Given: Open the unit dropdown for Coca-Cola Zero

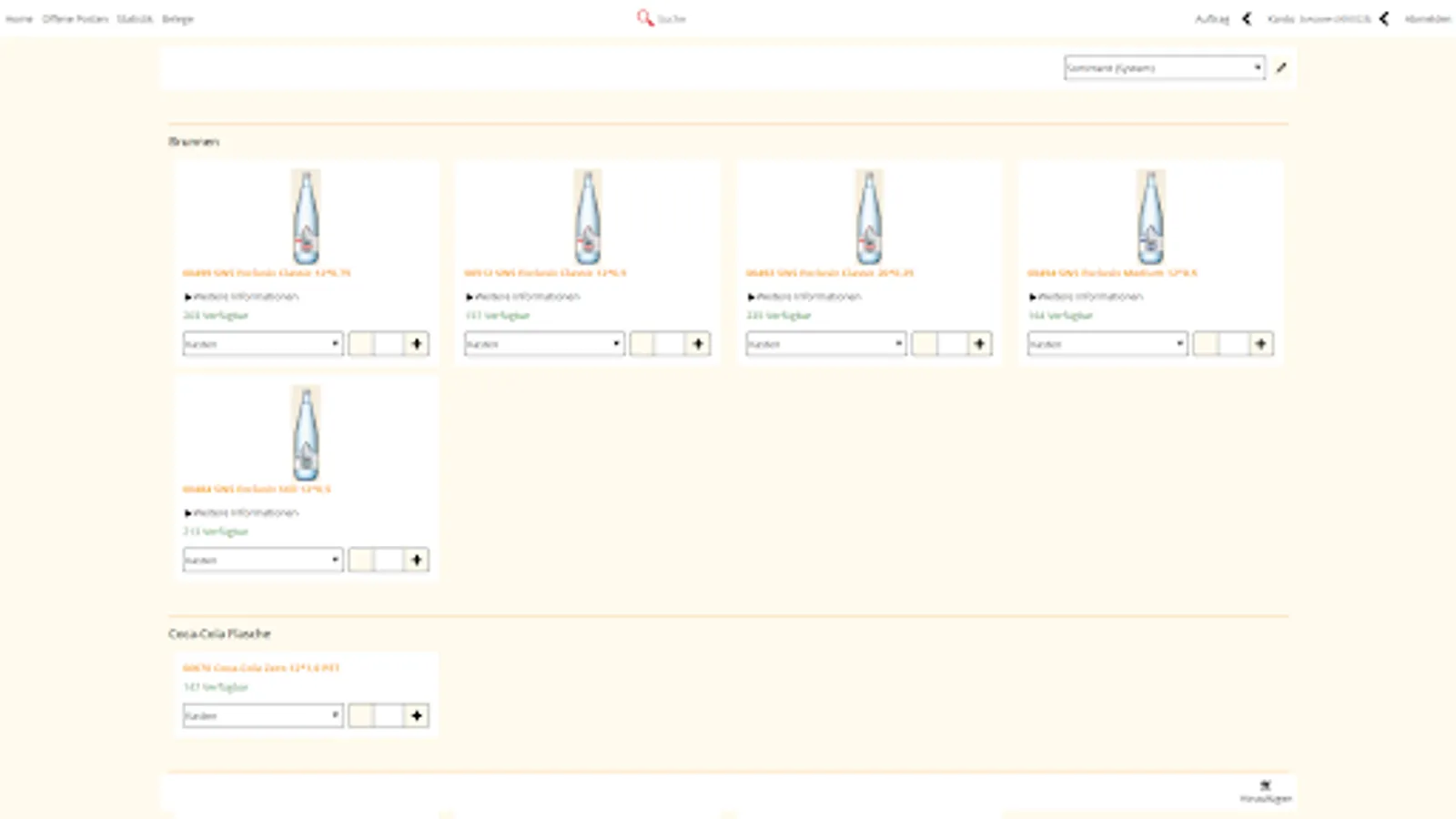Looking at the screenshot, I should 262,716.
